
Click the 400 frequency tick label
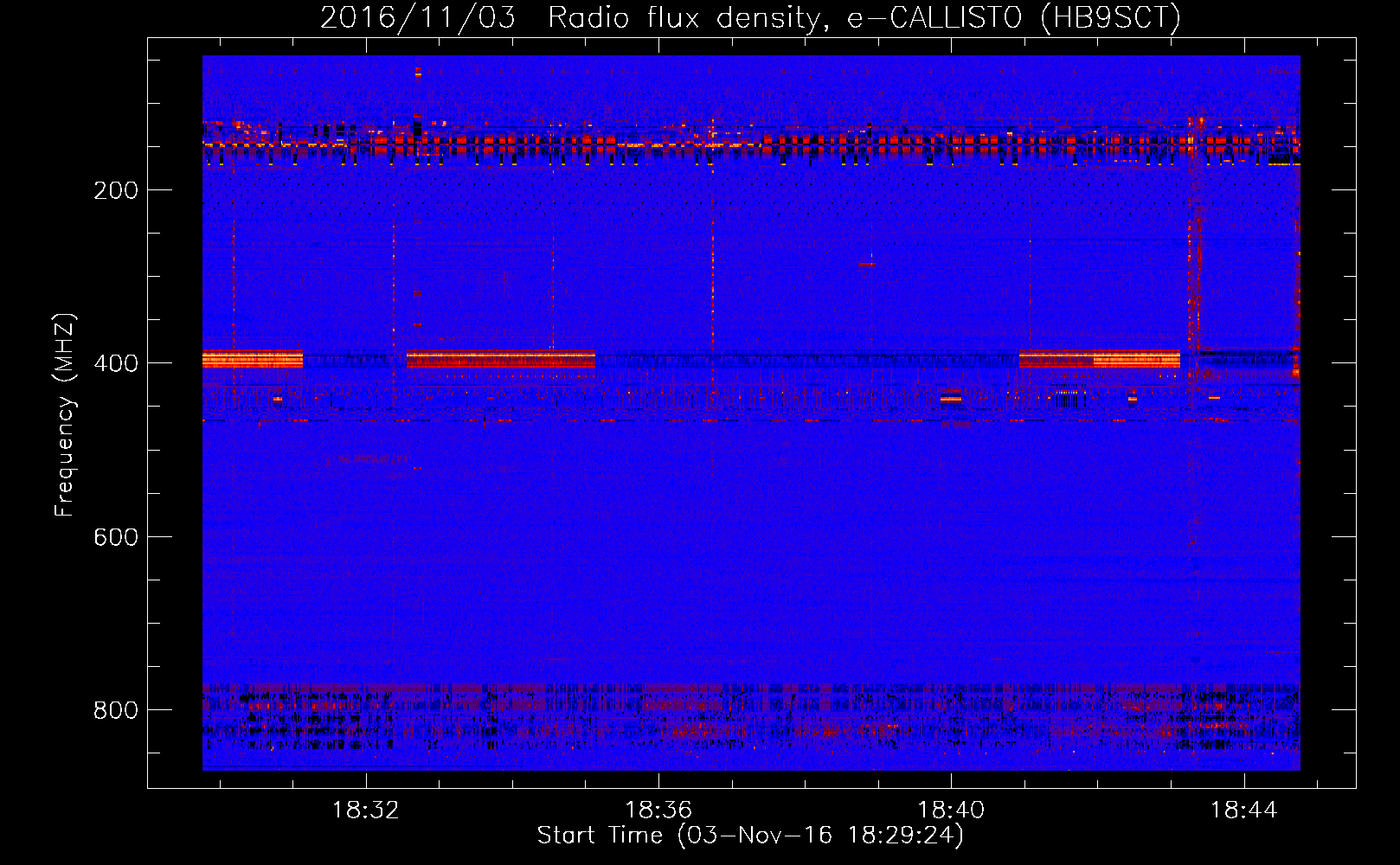(116, 364)
